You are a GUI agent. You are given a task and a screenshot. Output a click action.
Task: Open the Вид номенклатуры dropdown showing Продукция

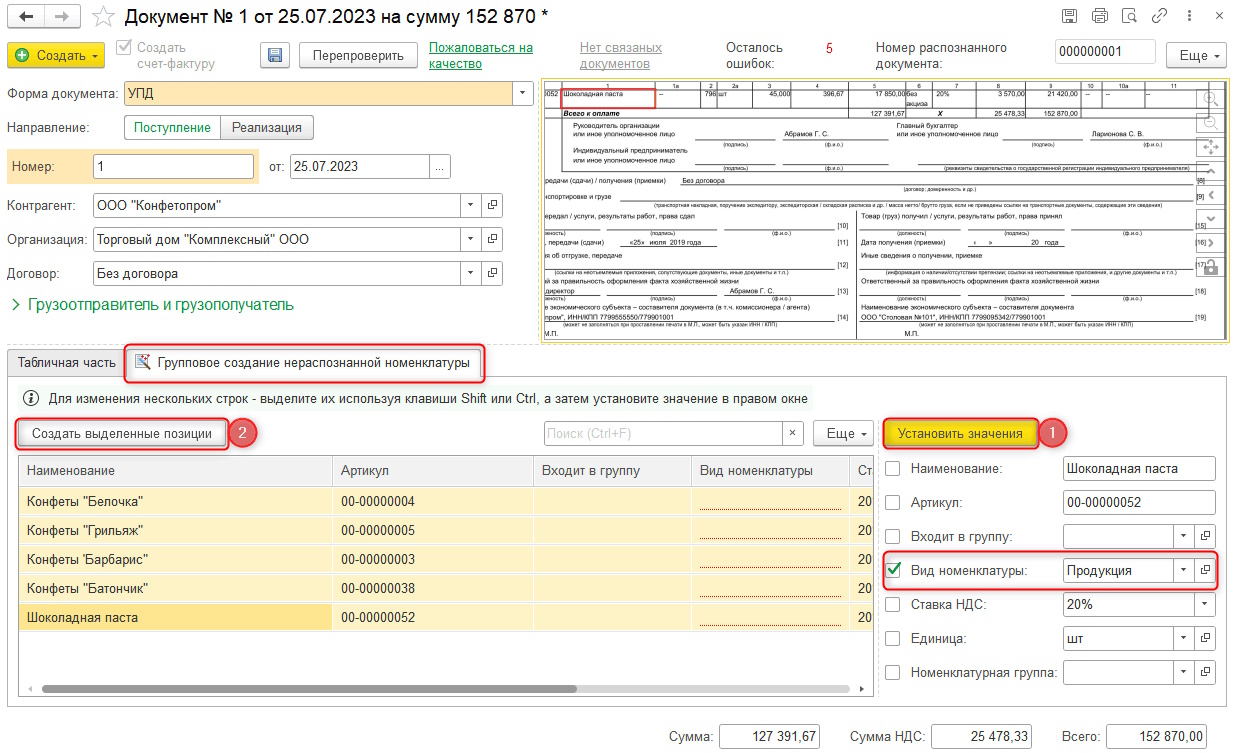(x=1184, y=569)
